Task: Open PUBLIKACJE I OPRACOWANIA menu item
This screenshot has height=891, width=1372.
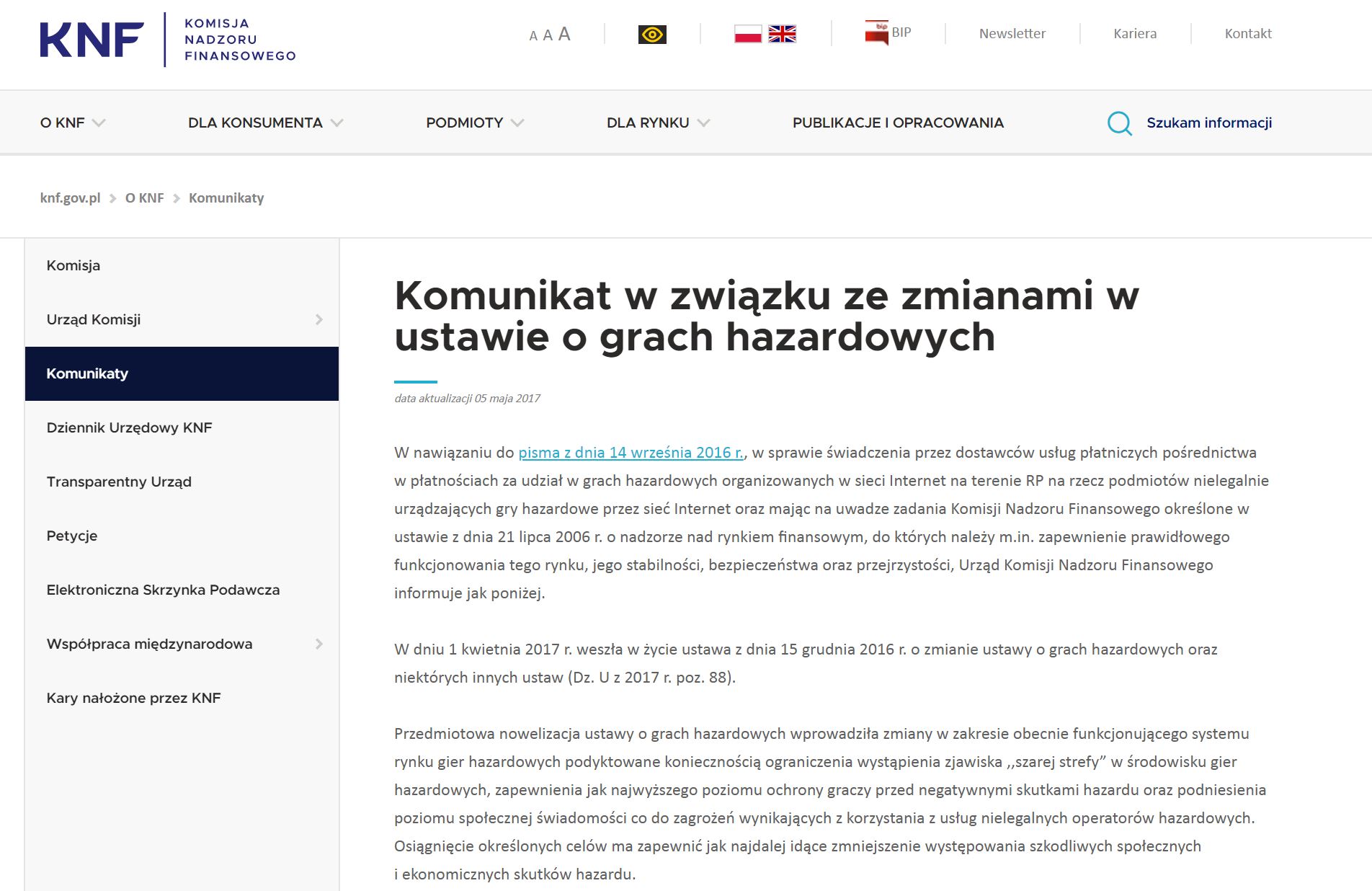Action: pos(898,123)
